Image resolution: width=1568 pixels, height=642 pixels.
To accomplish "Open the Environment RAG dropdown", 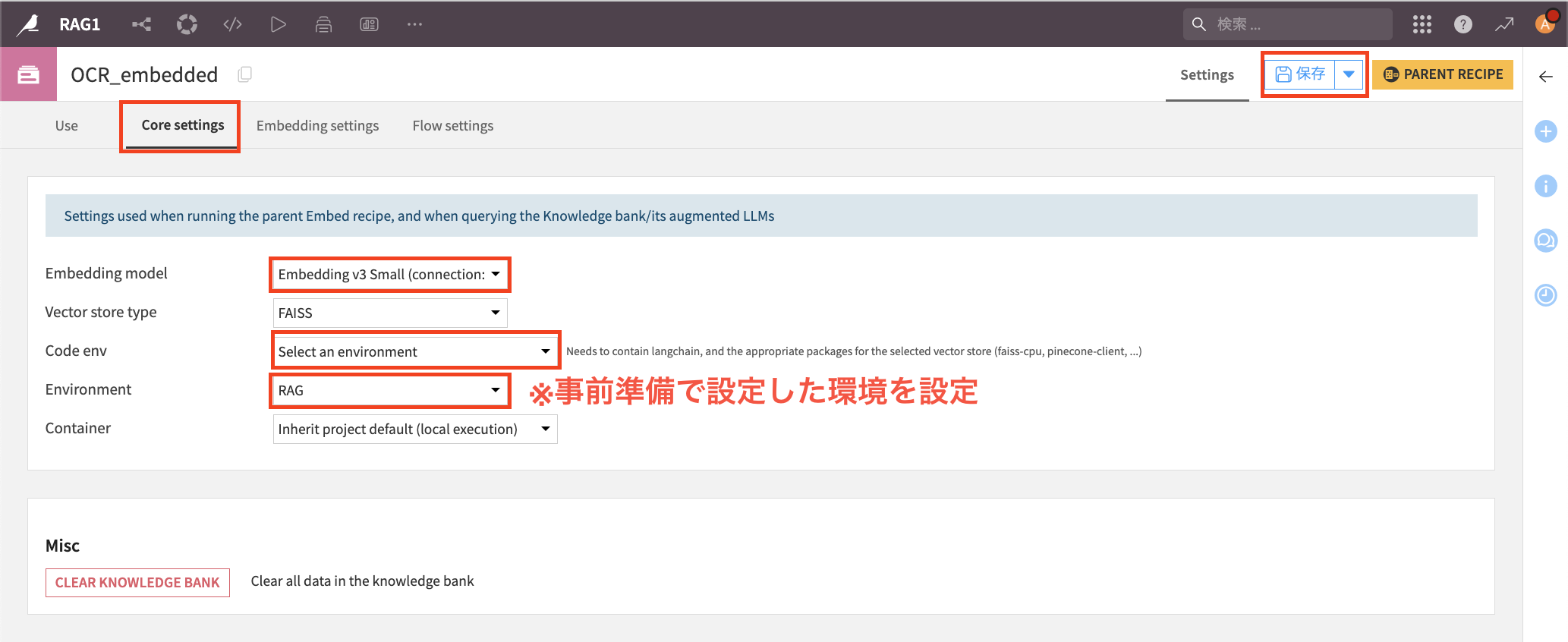I will pos(390,390).
